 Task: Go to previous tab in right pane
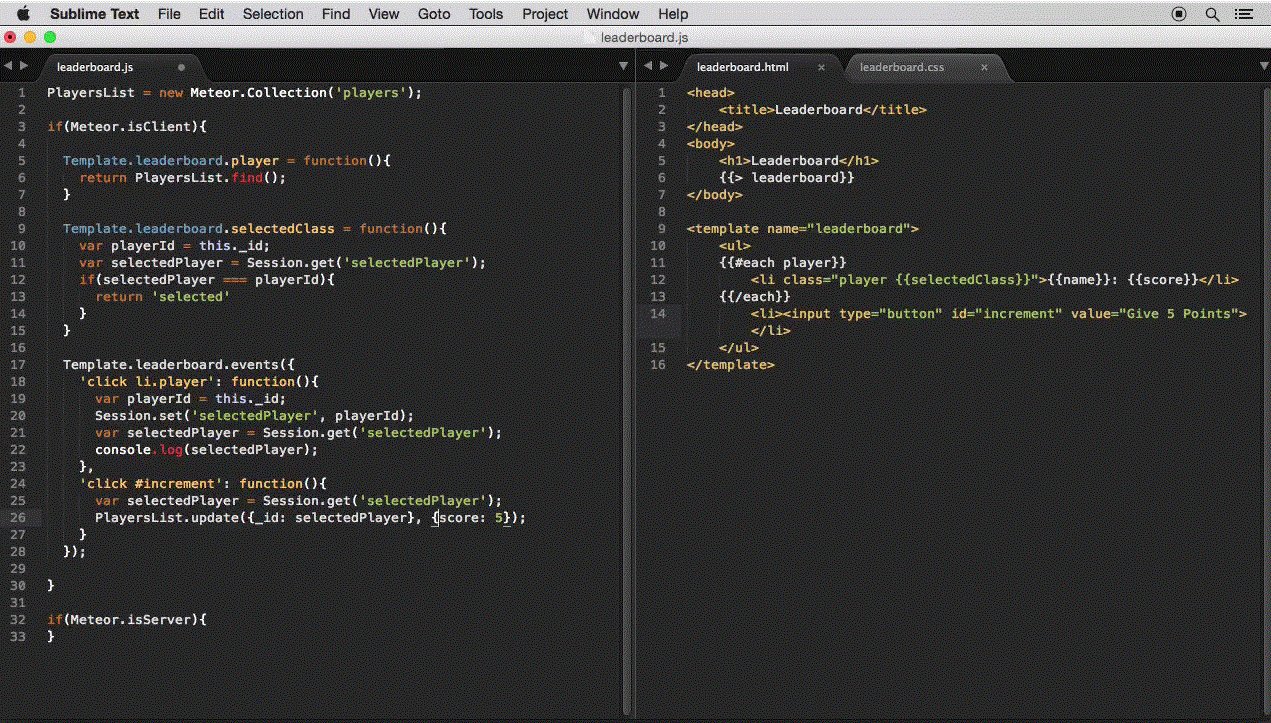(647, 66)
